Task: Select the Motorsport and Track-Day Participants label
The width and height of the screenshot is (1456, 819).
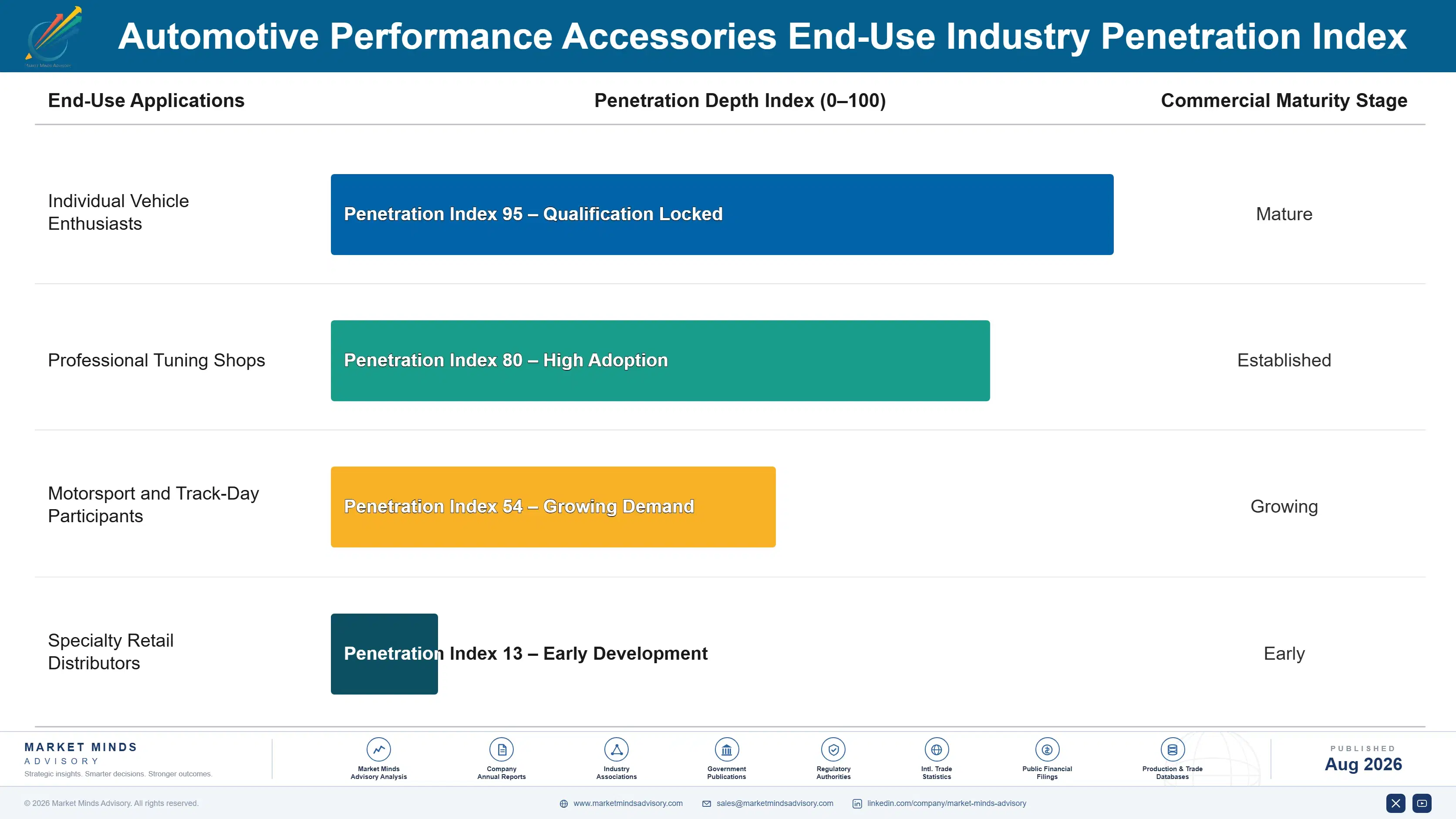Action: point(153,504)
